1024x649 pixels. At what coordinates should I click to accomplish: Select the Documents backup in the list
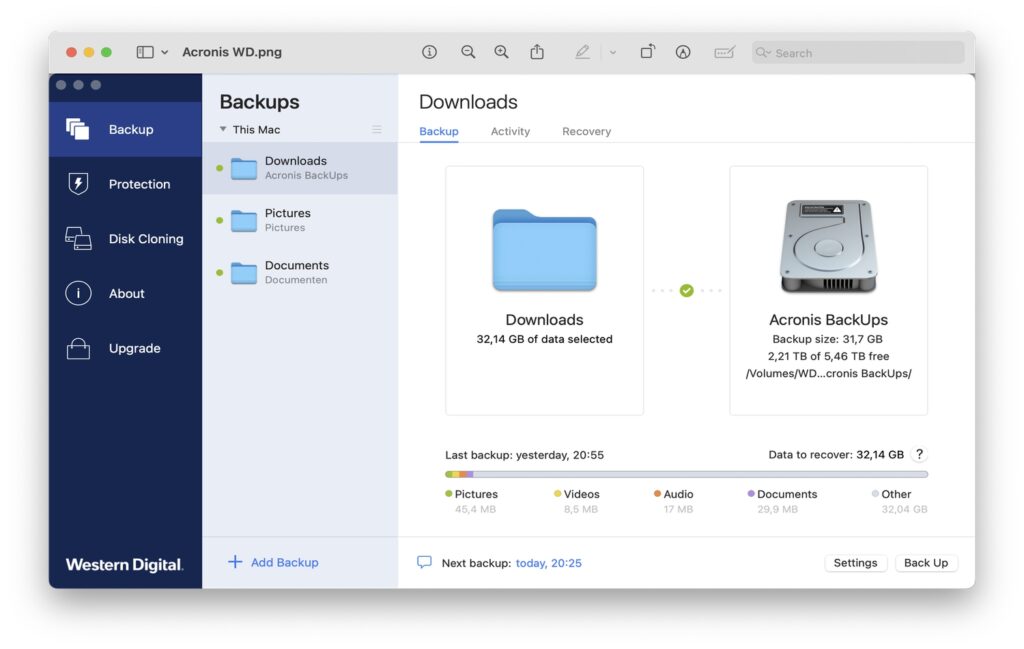300,272
